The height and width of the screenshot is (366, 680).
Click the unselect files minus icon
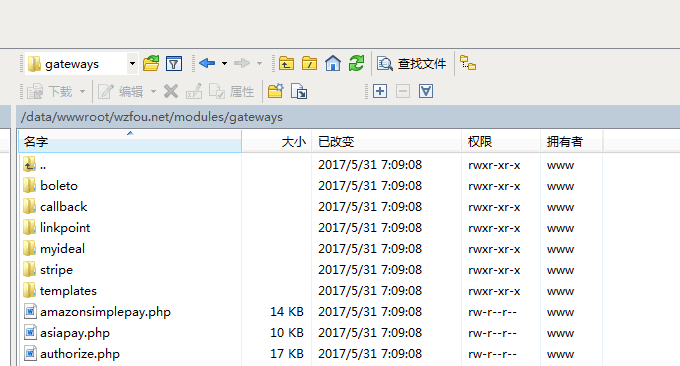[x=403, y=91]
